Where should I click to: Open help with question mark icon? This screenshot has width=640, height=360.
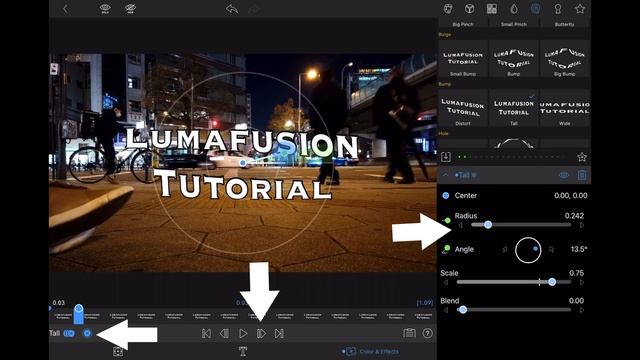click(427, 333)
